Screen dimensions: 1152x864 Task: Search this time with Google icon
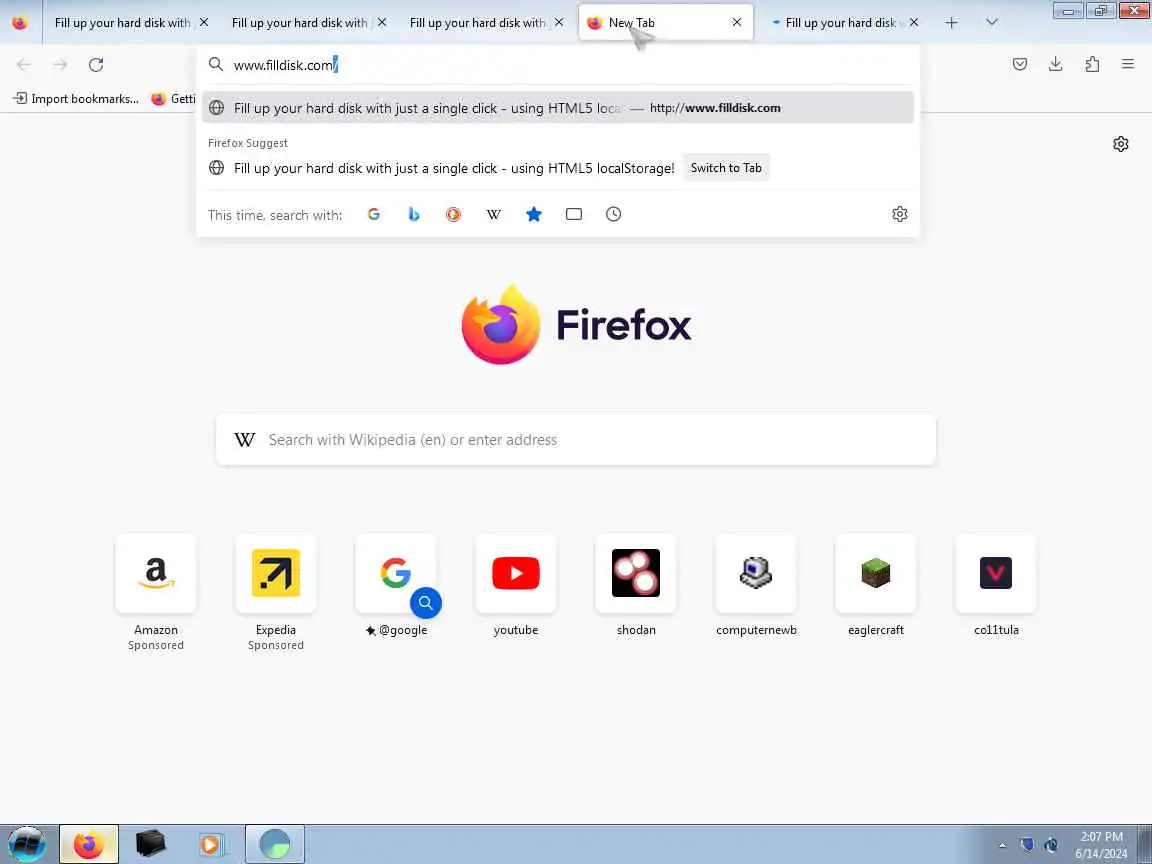(x=374, y=214)
